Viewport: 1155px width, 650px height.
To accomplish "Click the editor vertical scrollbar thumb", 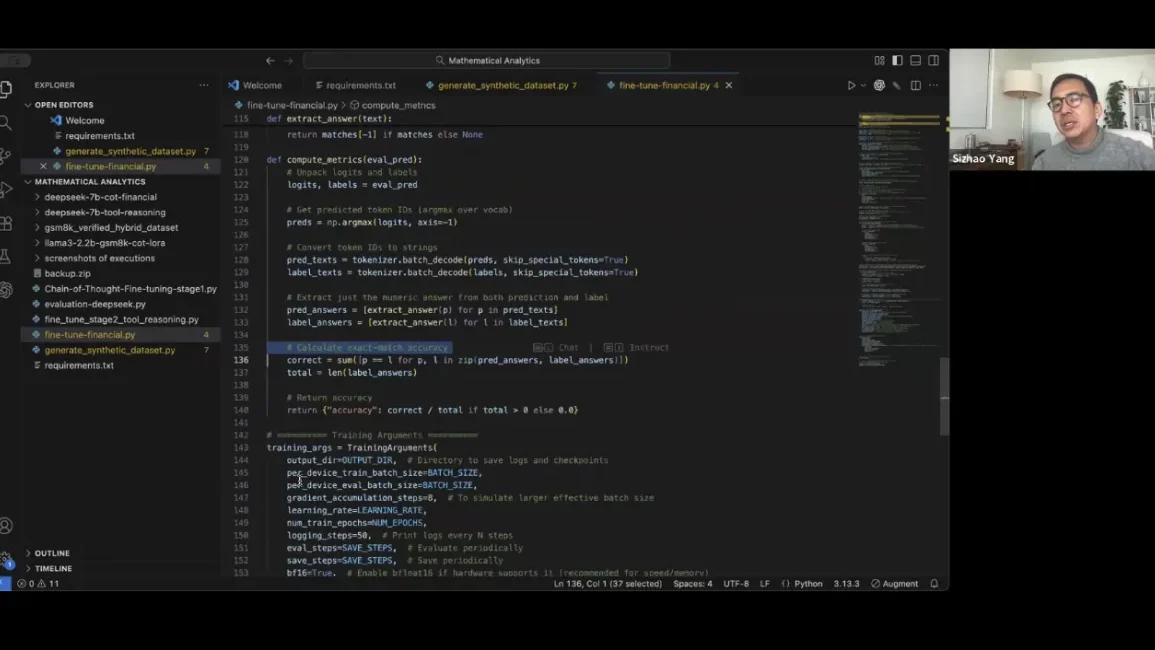I will (944, 396).
